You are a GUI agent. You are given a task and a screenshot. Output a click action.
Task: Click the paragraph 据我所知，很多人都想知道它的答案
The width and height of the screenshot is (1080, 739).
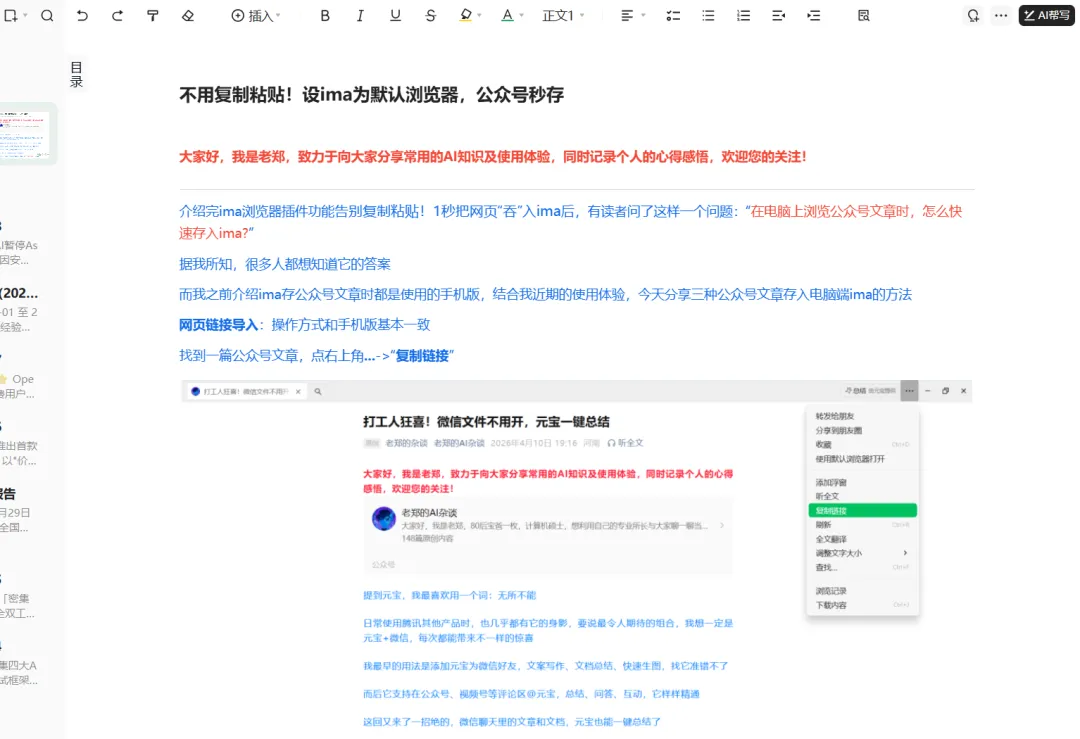[284, 264]
